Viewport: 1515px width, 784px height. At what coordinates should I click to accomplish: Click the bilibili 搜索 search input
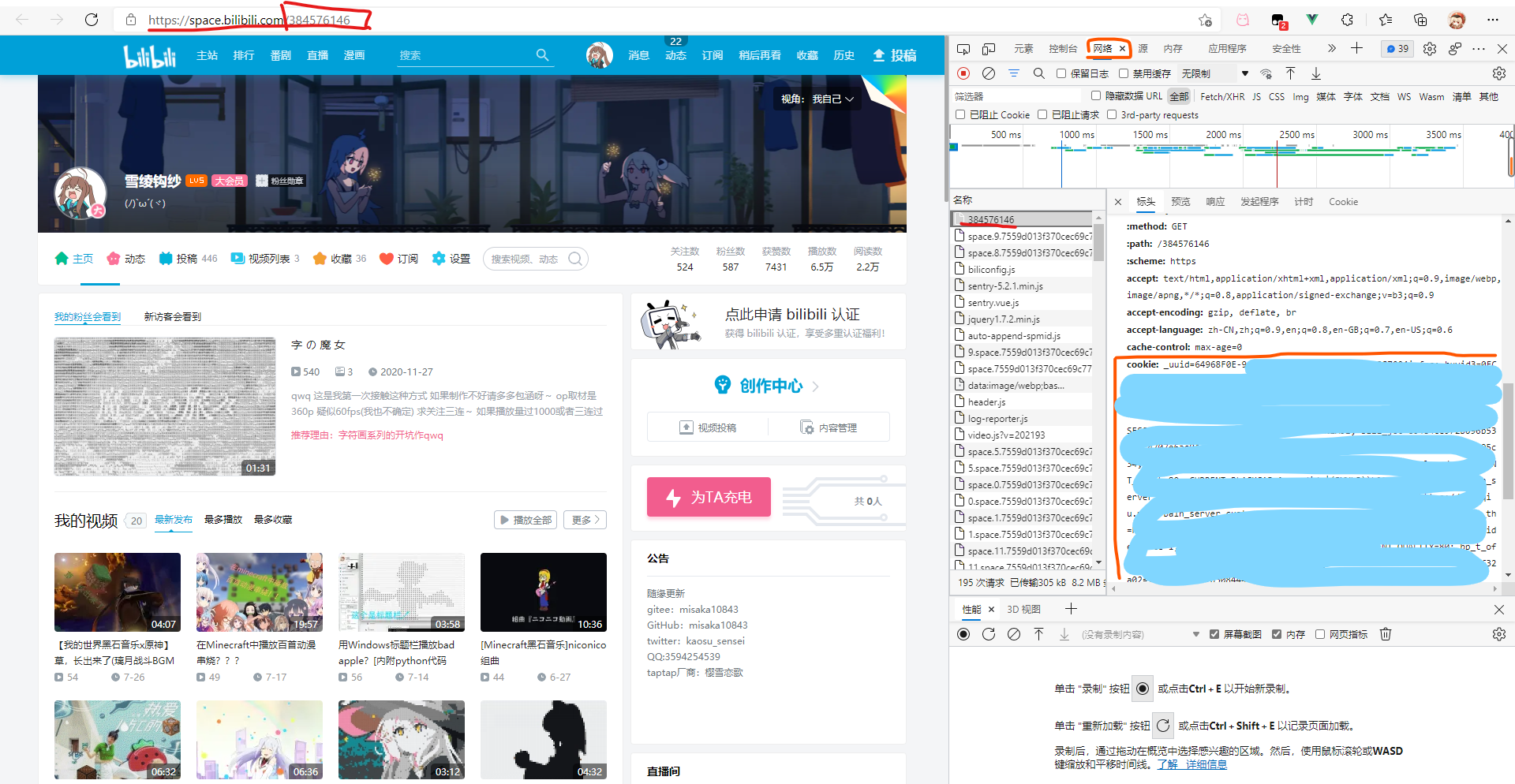tap(464, 55)
